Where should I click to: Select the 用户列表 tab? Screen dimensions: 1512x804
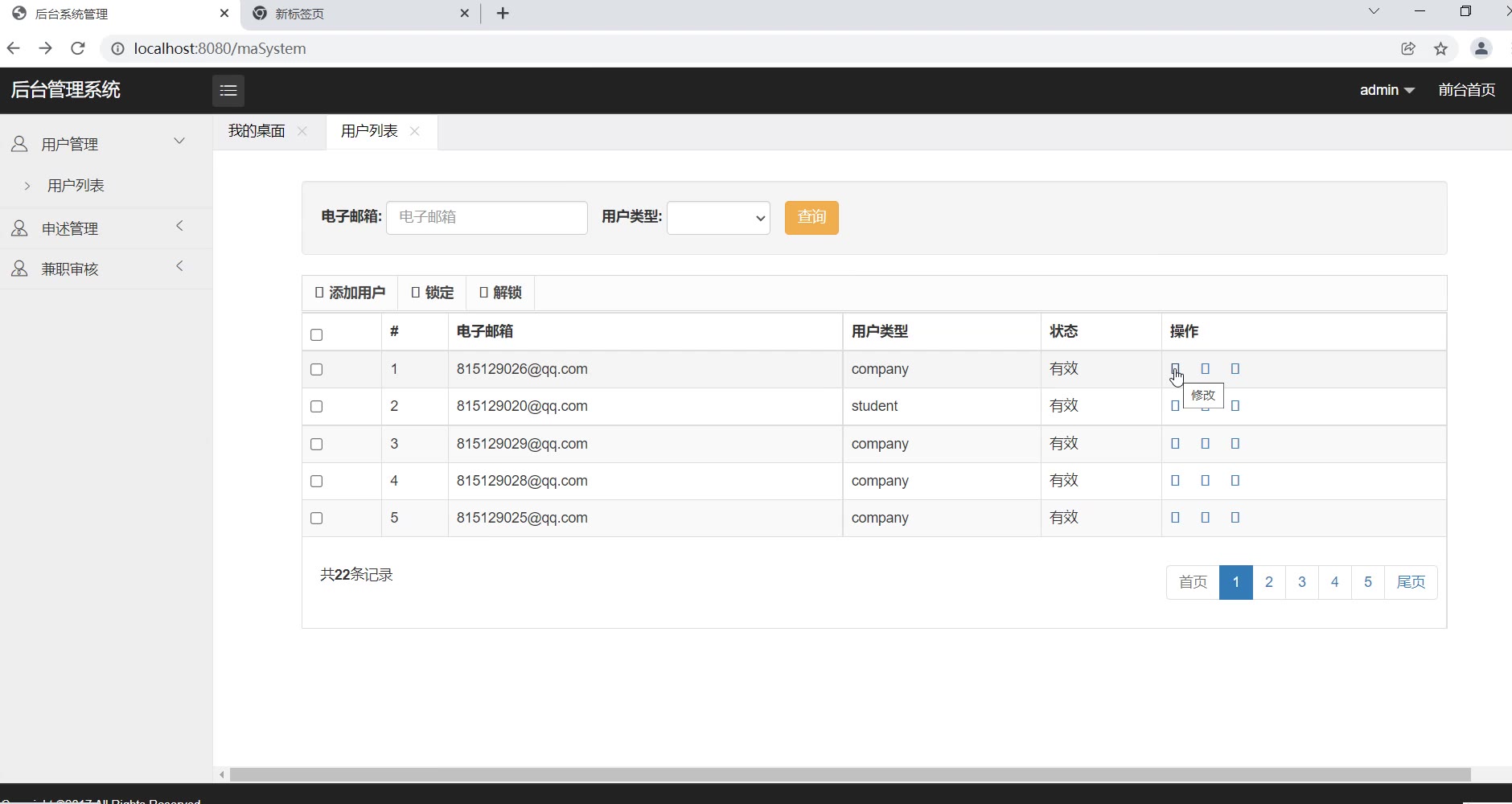(x=369, y=131)
